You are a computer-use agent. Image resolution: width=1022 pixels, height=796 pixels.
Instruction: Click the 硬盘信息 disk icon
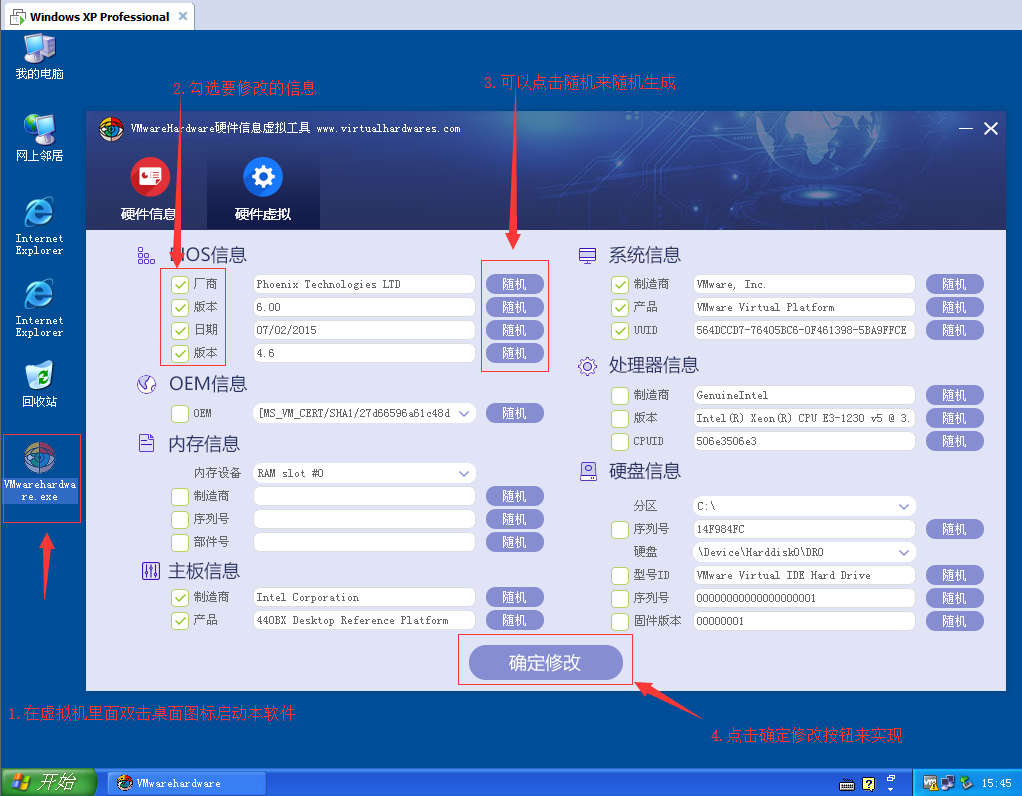pyautogui.click(x=588, y=471)
